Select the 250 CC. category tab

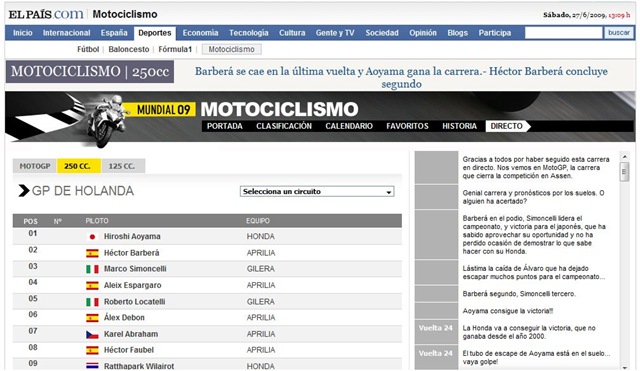click(79, 166)
